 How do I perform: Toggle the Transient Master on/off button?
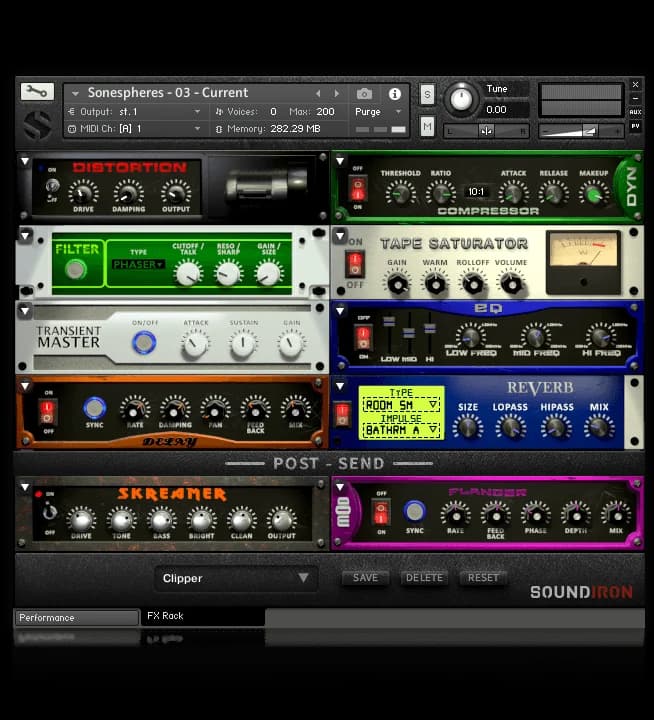tap(144, 343)
